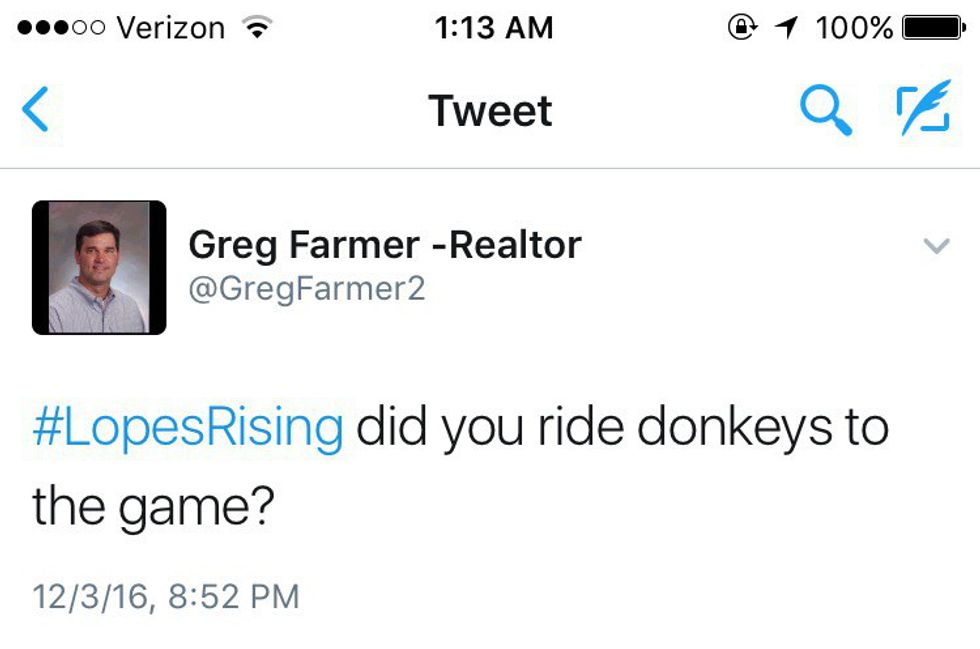Tap the Verizon carrier label
This screenshot has width=980, height=649.
tap(170, 28)
